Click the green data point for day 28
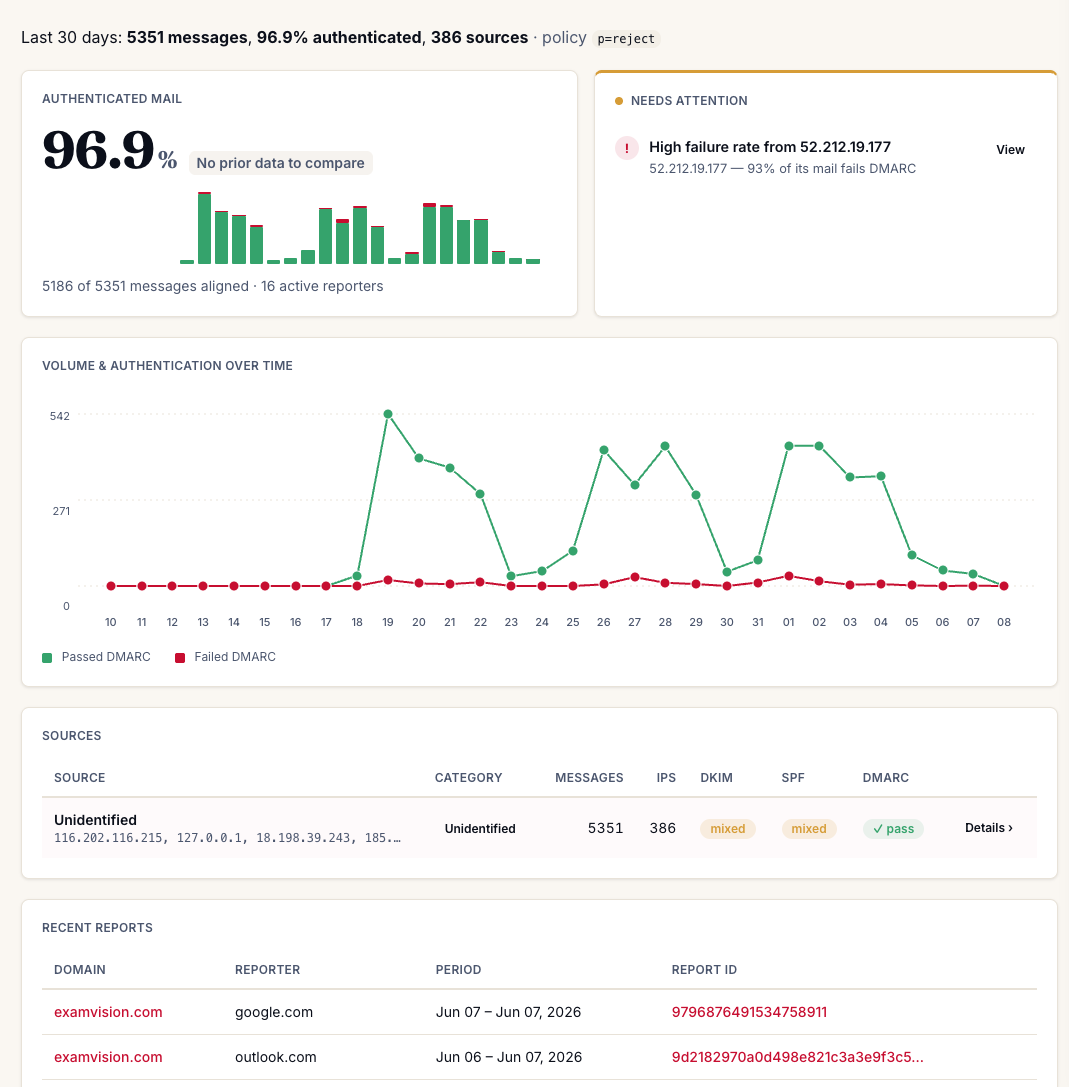The image size is (1069, 1087). [665, 446]
